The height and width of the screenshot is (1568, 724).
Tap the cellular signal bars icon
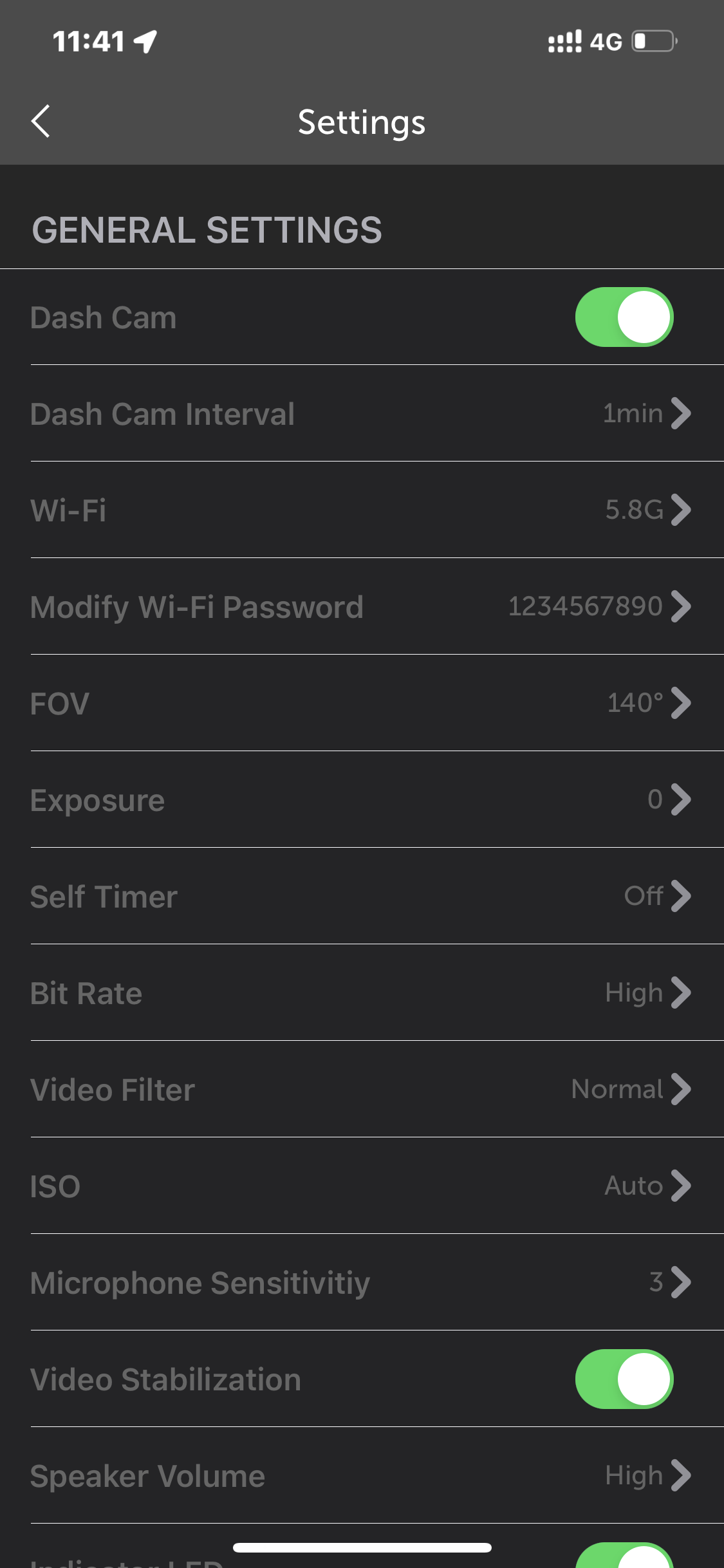click(564, 42)
